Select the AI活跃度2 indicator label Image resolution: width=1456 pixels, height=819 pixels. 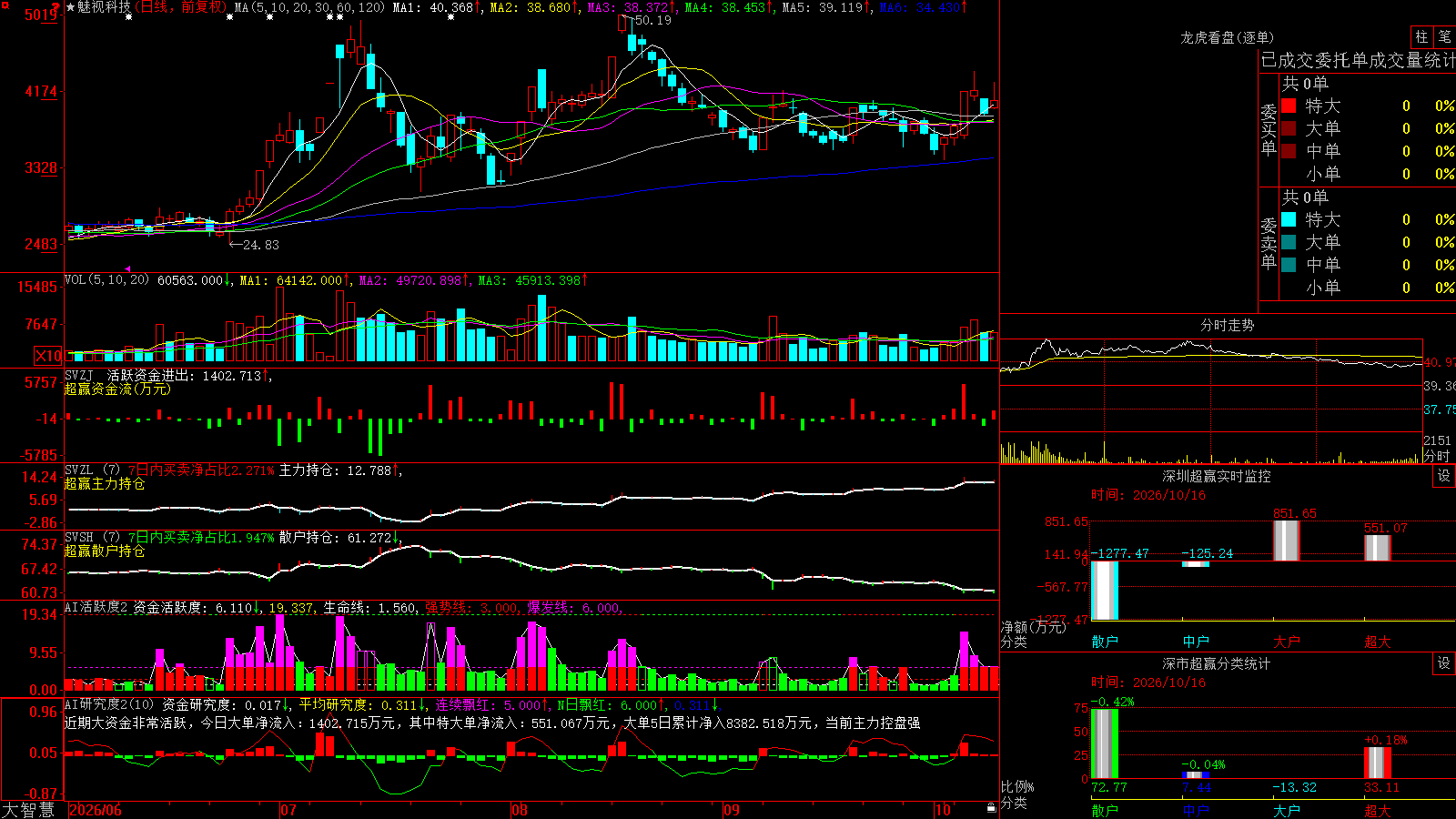[96, 607]
